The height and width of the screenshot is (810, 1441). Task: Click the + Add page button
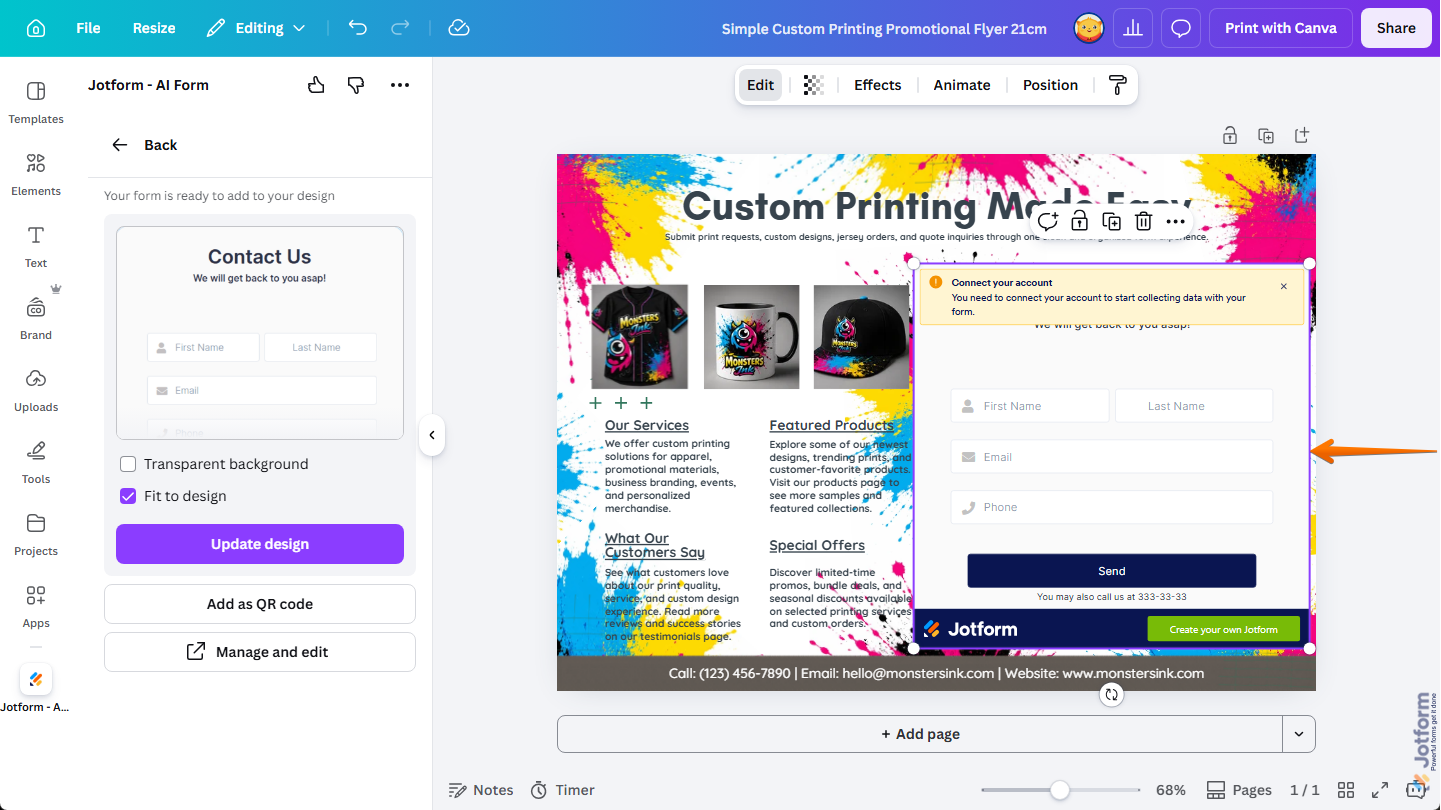coord(920,734)
